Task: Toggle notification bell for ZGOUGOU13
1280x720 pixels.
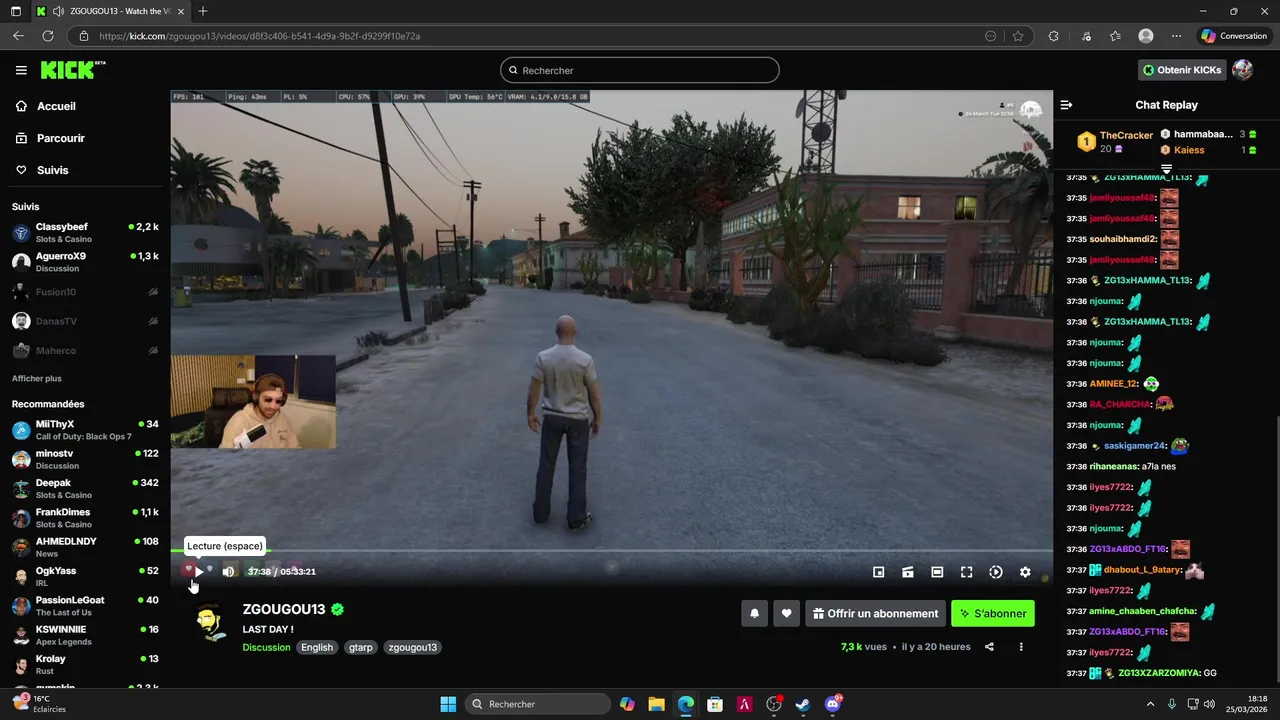Action: click(755, 614)
